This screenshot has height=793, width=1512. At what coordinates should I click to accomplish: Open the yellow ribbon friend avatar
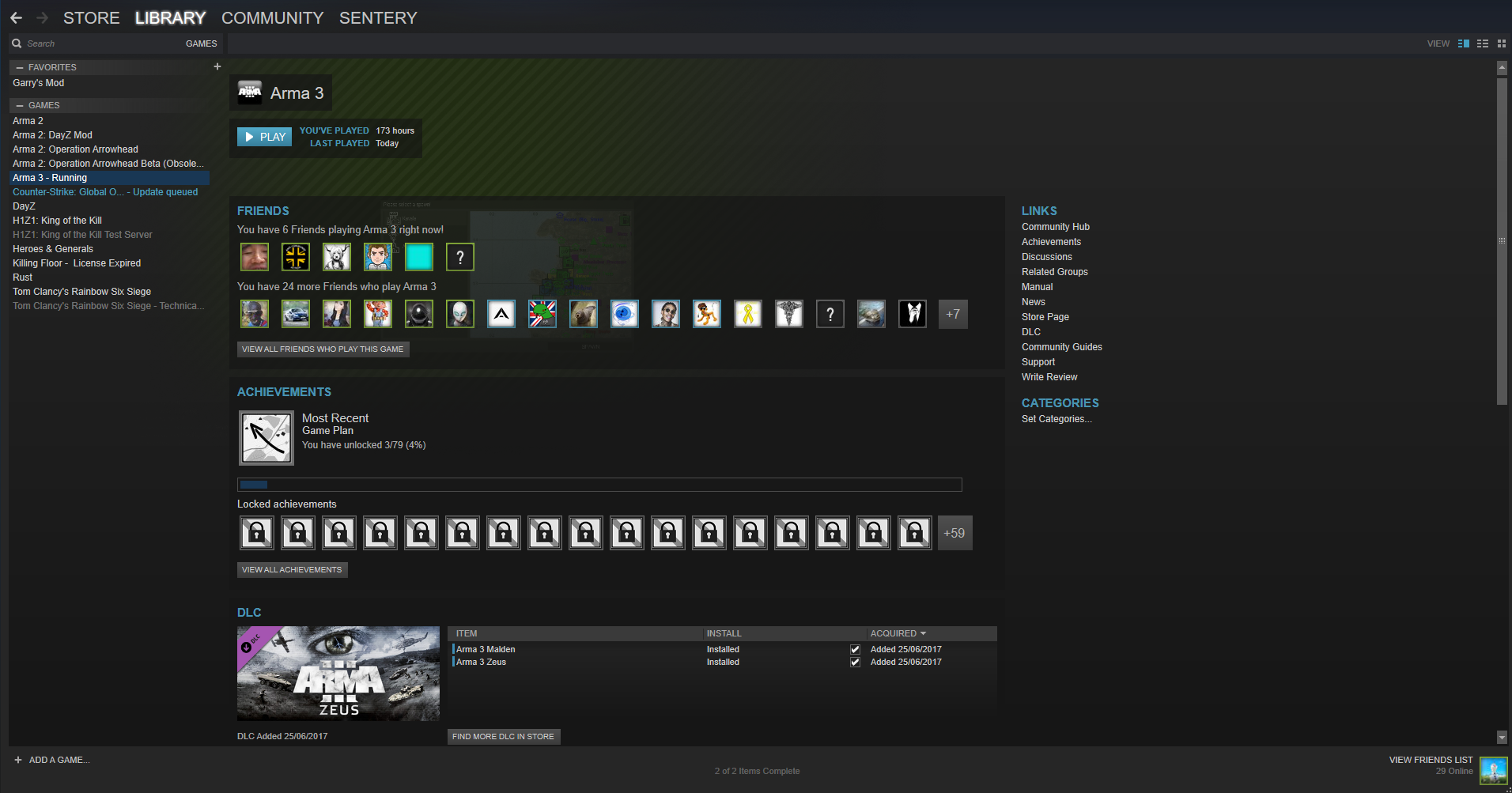(748, 314)
